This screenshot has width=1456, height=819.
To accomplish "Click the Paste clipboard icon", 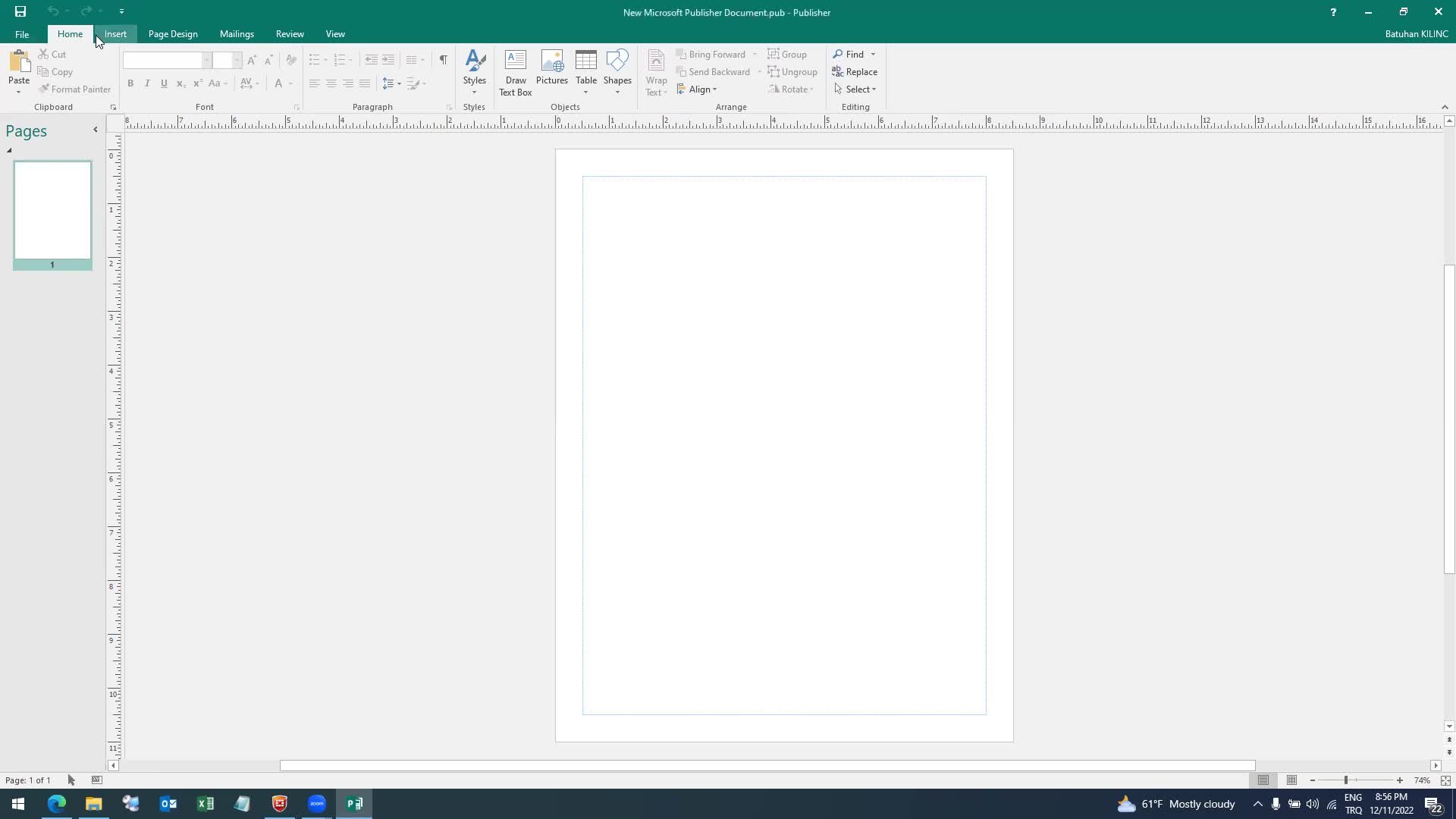I will tap(19, 61).
